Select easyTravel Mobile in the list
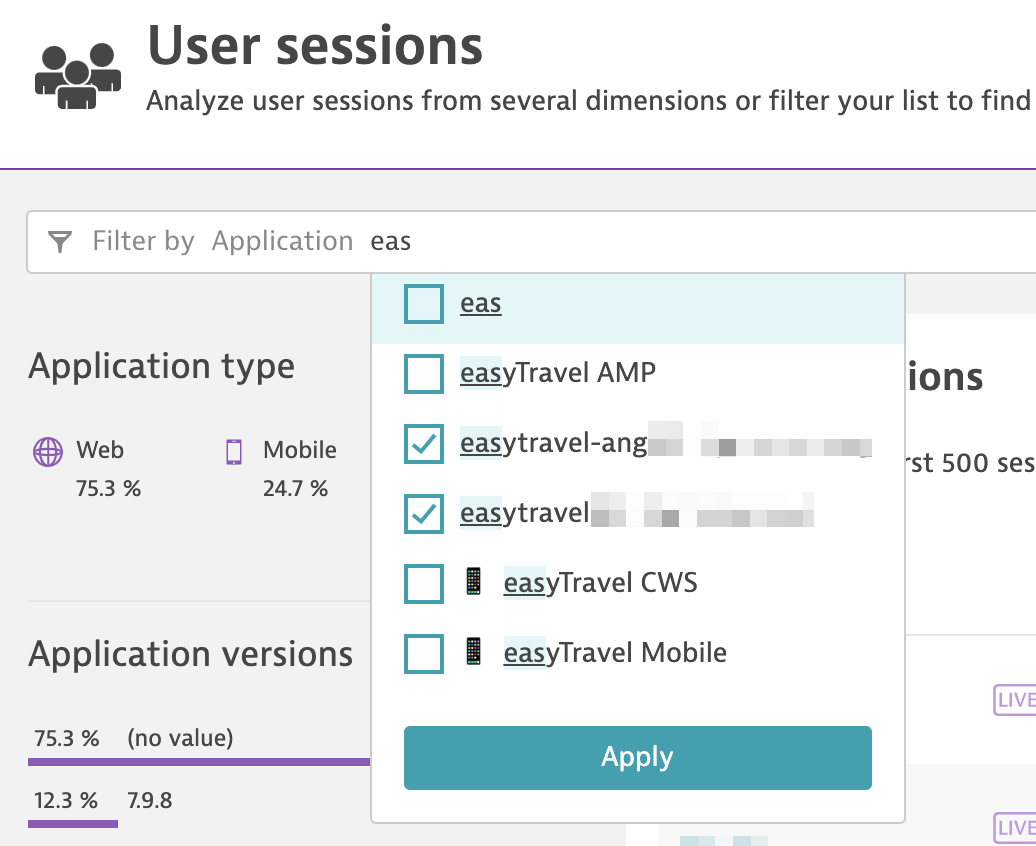This screenshot has width=1036, height=846. click(614, 653)
